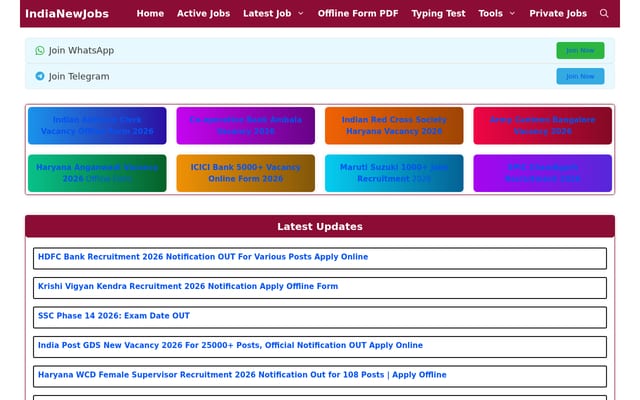Viewport: 640px width, 400px height.
Task: Click the Latest Updates section header
Action: pos(320,227)
